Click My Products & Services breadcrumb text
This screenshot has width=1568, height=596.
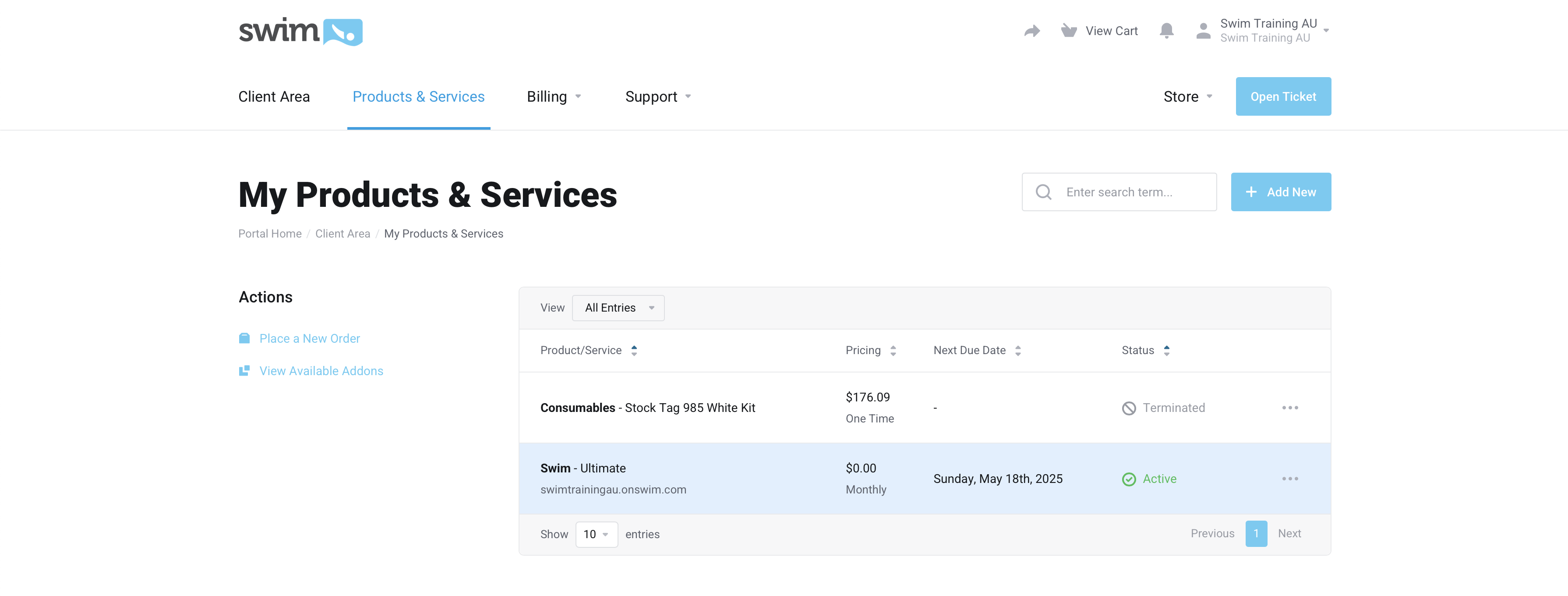coord(443,234)
